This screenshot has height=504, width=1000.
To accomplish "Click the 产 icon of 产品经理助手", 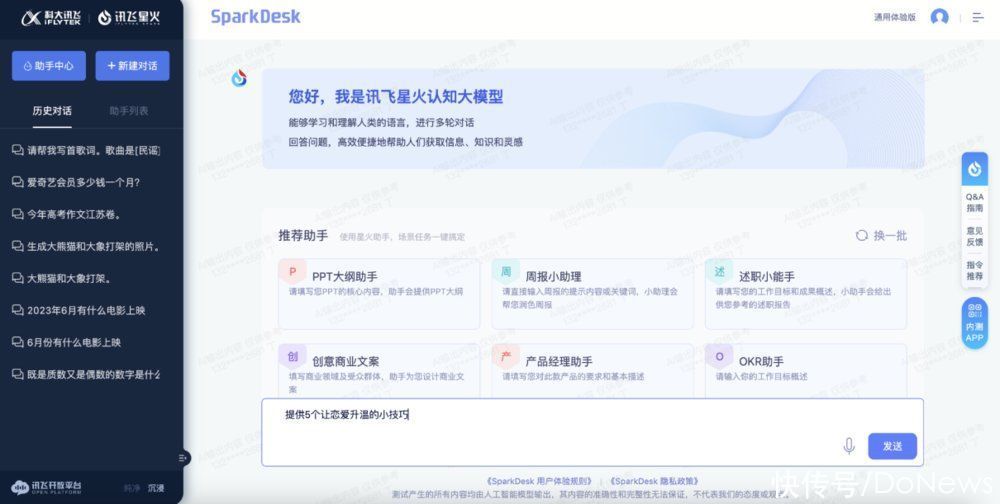I will pyautogui.click(x=506, y=357).
